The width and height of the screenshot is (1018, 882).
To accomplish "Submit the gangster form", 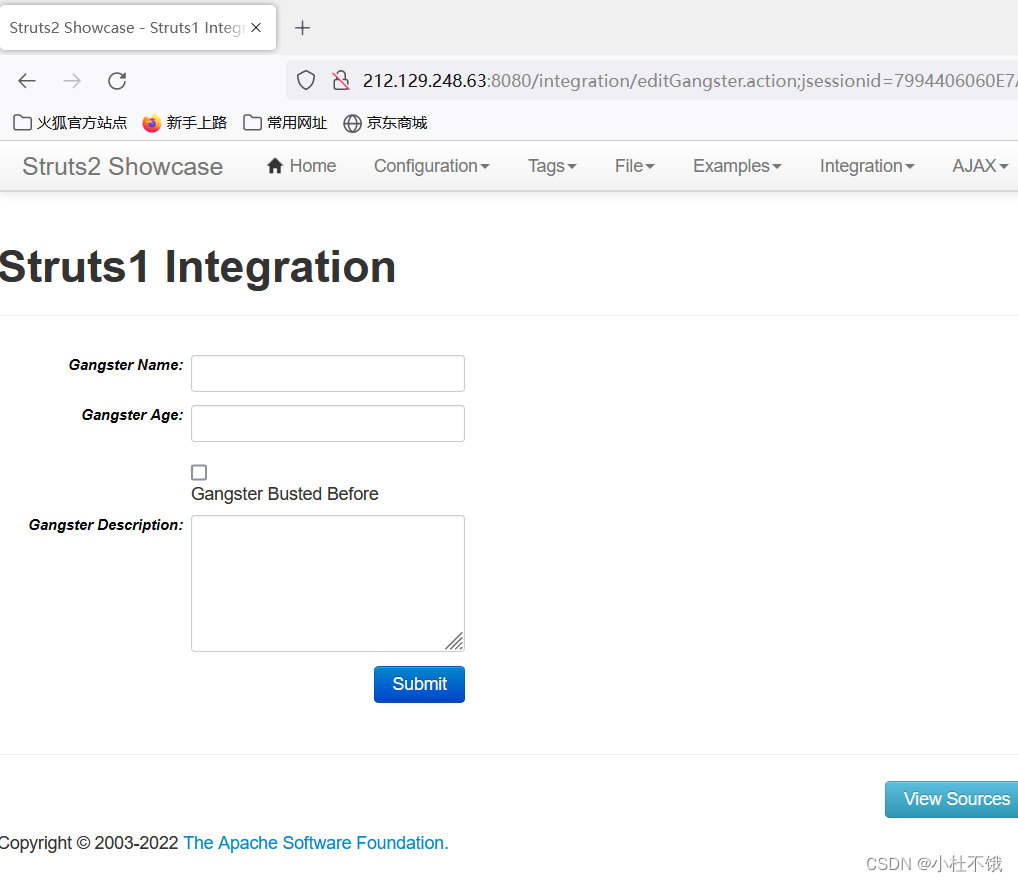I will [419, 684].
